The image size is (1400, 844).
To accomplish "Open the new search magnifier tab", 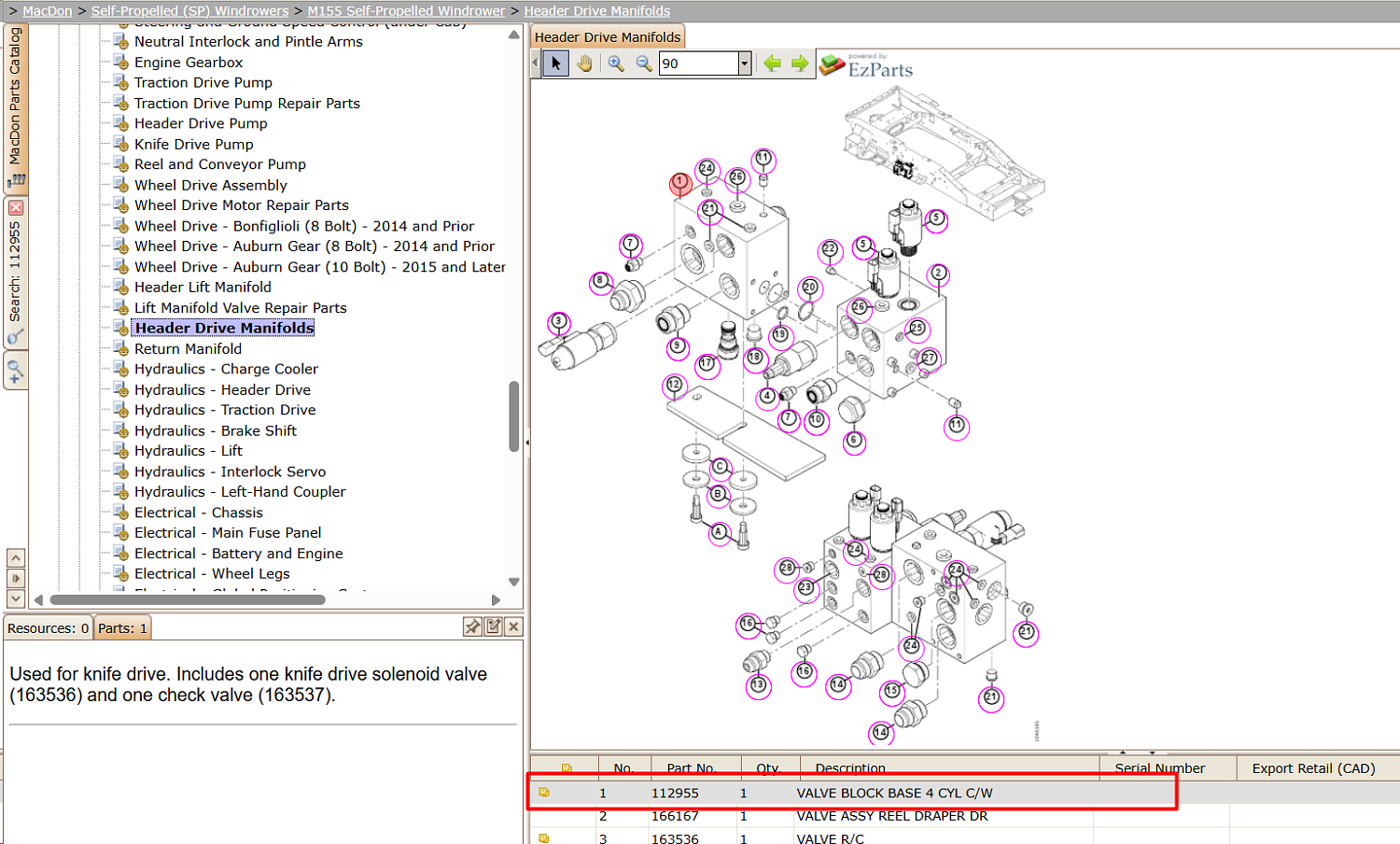I will coord(15,372).
